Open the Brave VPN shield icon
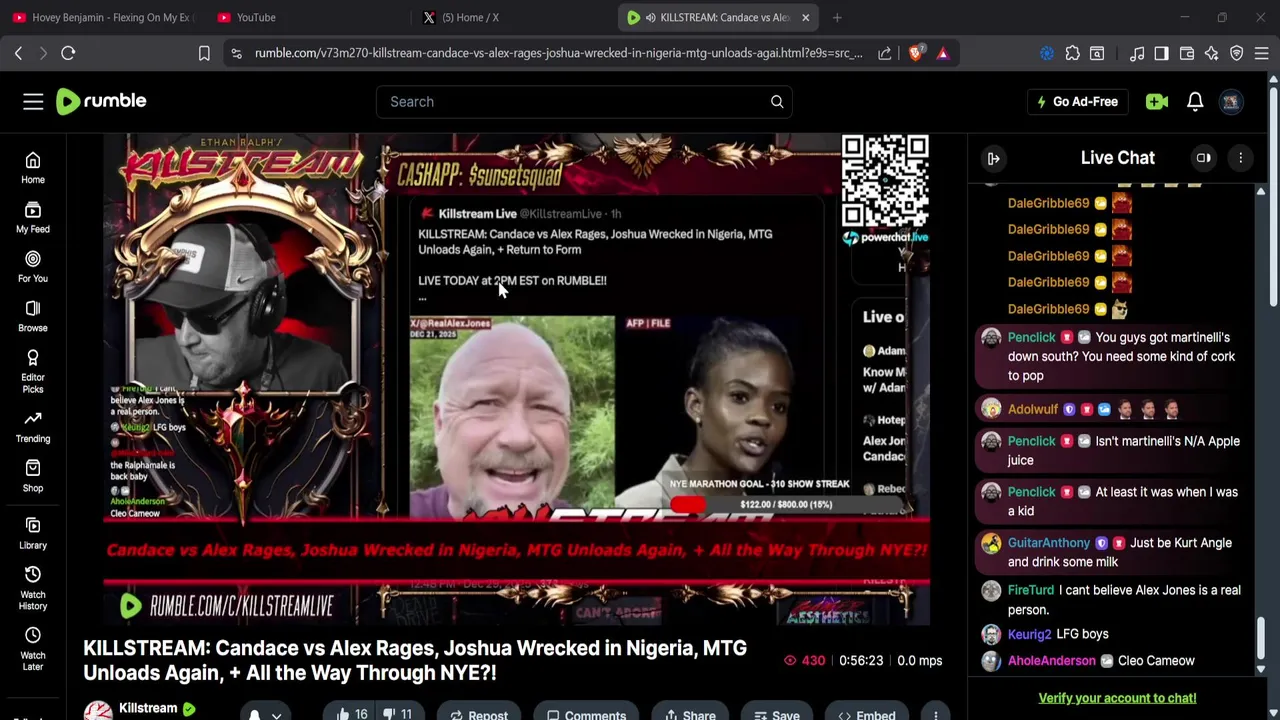The height and width of the screenshot is (720, 1280). pos(1236,53)
